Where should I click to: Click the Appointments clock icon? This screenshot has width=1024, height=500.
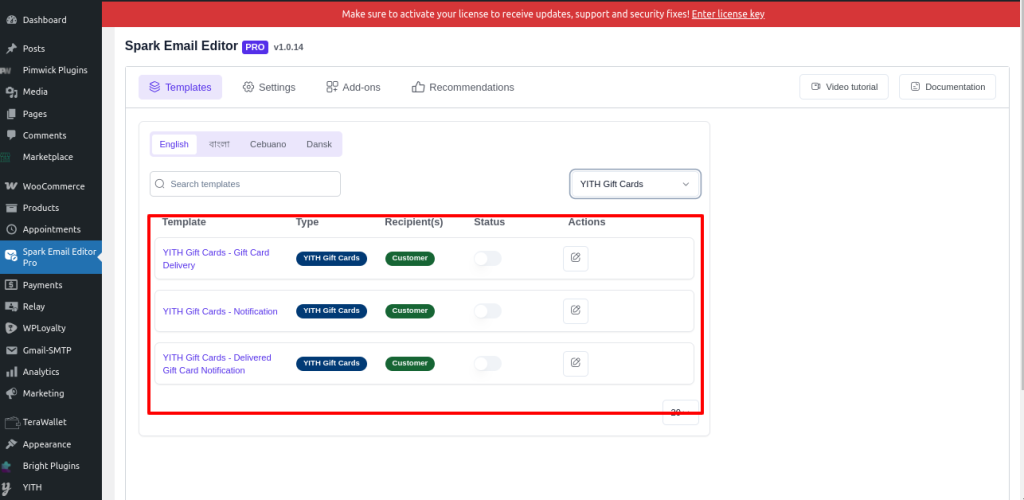[11, 230]
